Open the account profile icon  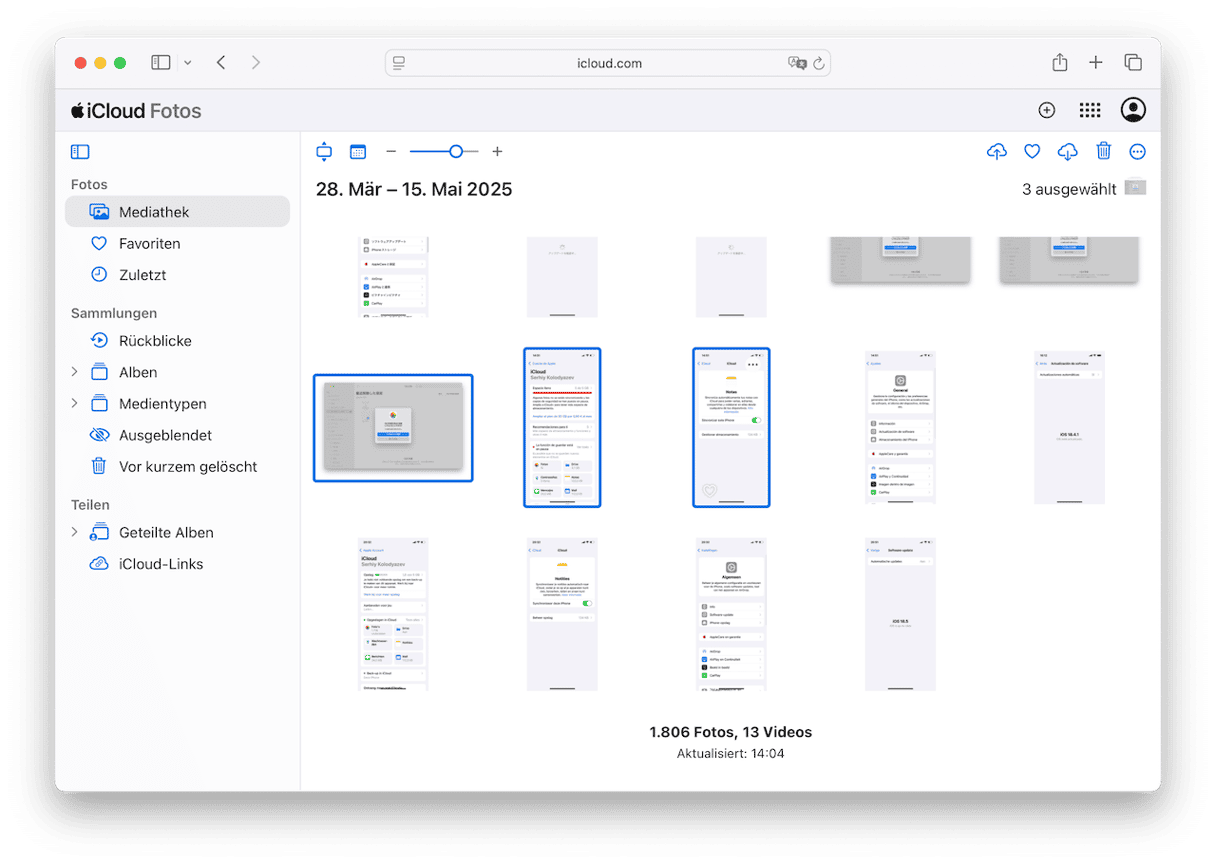[1133, 111]
